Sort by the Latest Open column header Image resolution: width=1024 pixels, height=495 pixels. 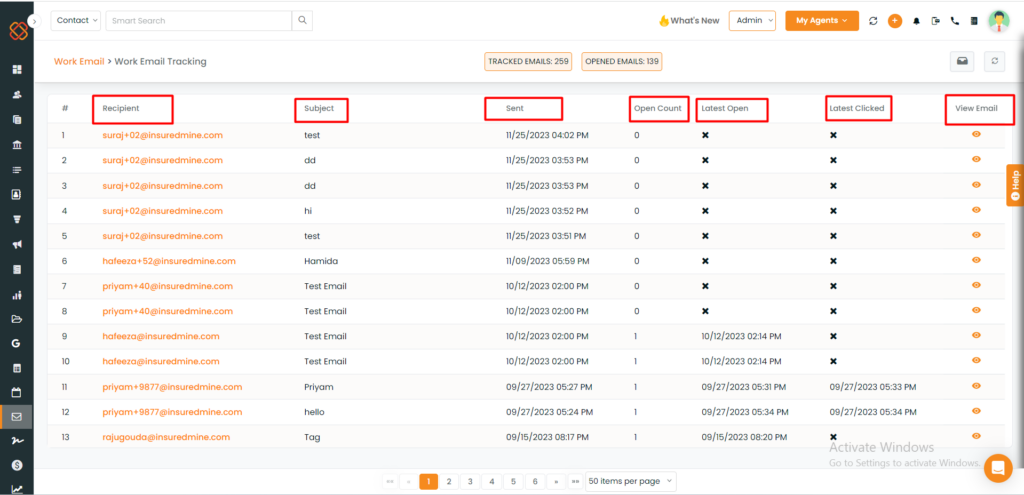coord(725,108)
